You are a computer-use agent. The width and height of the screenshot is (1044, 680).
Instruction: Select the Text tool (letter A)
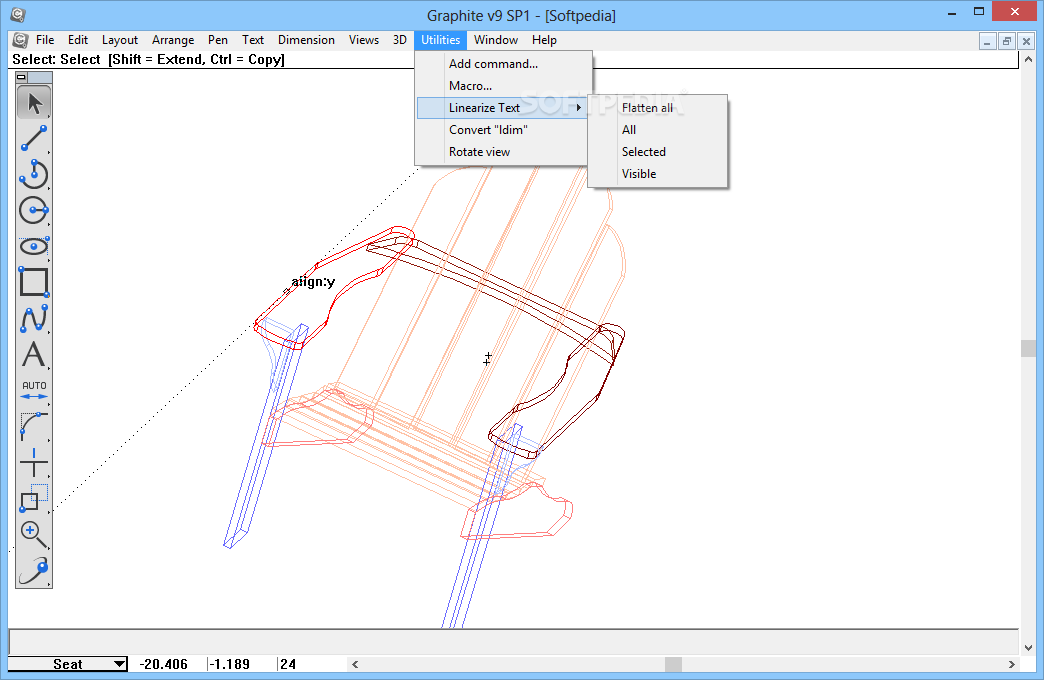34,354
